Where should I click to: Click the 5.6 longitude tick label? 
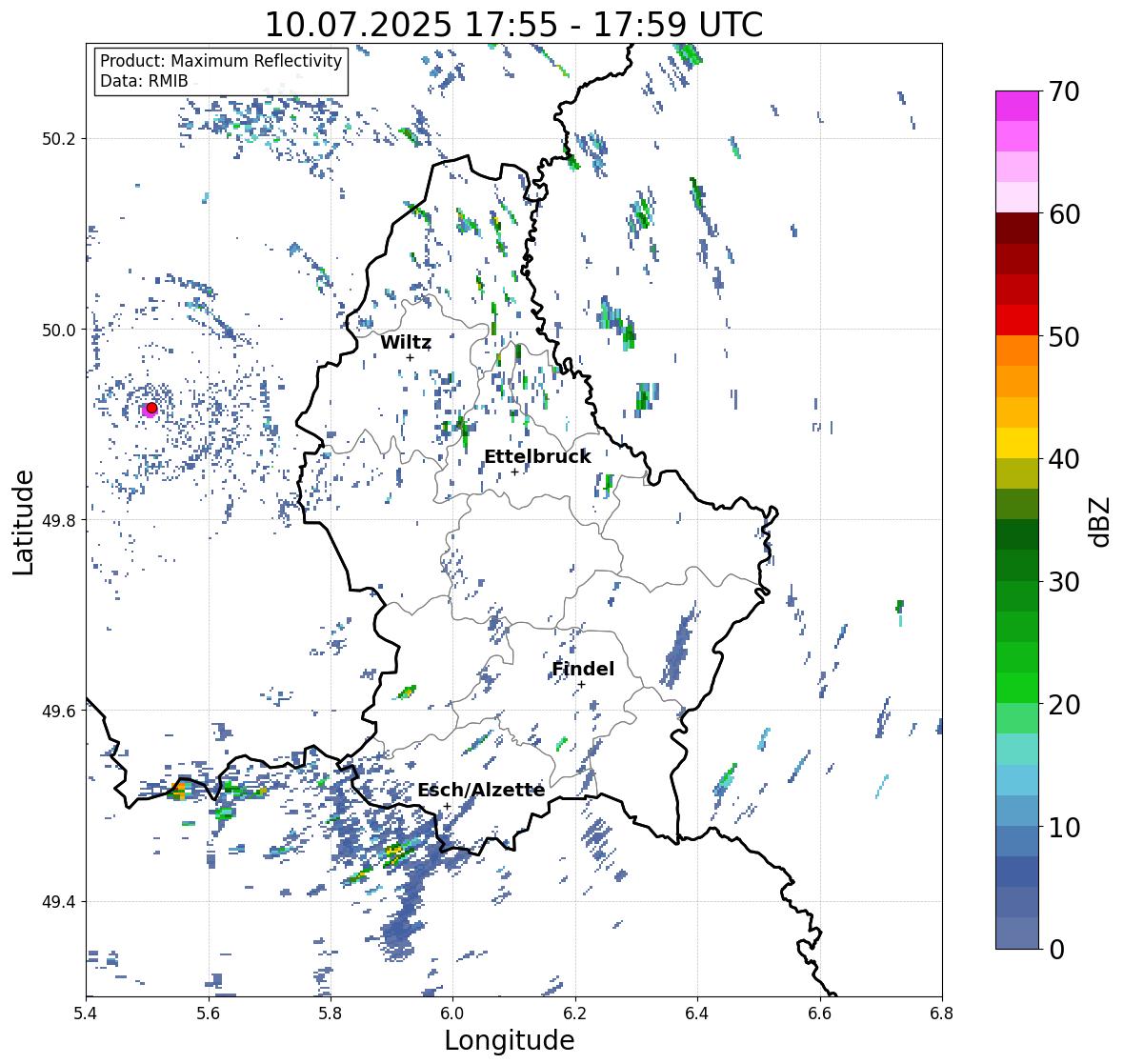coord(209,1013)
